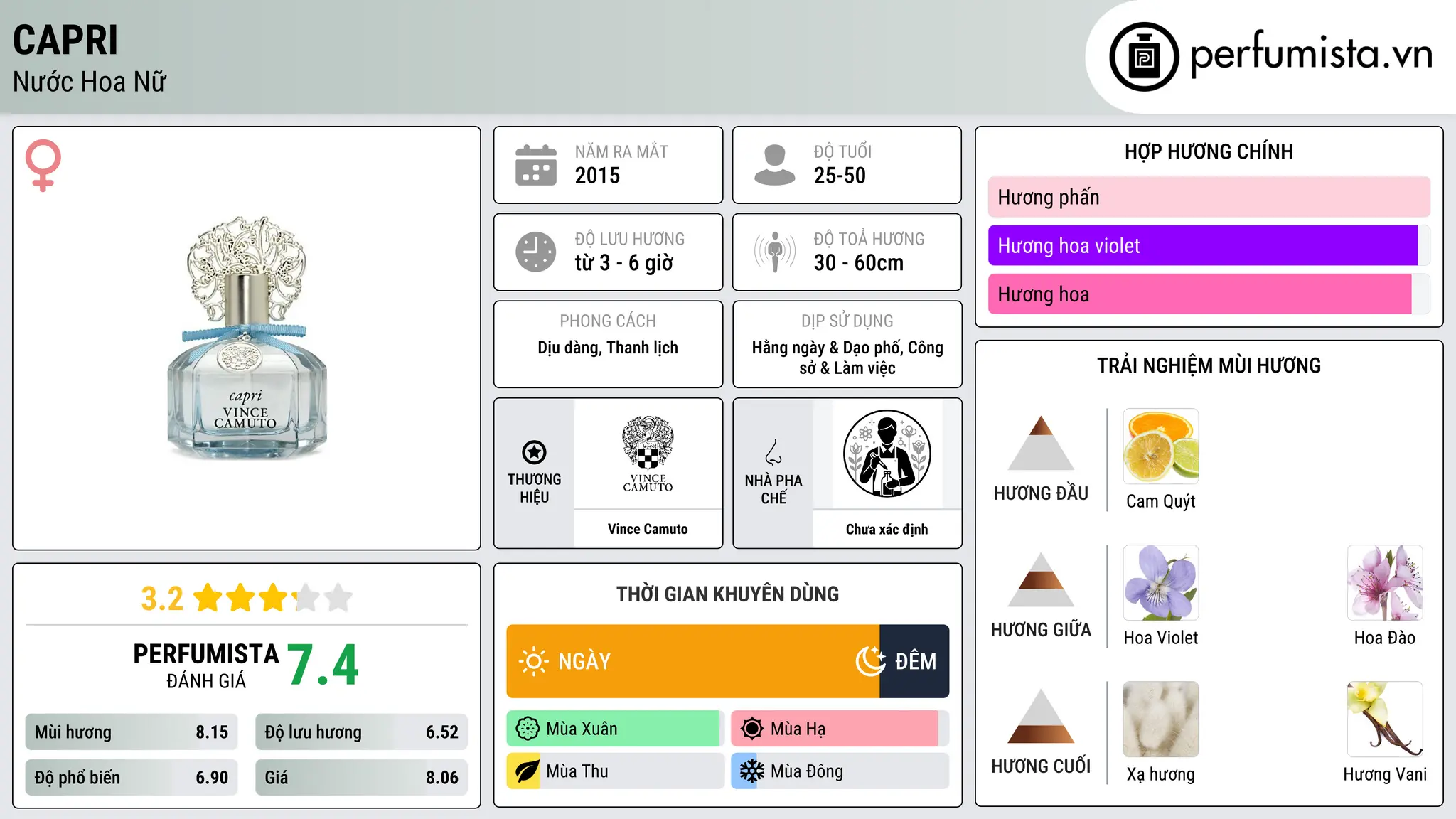
Task: Click the Hương phấn accord bar
Action: 1209,197
